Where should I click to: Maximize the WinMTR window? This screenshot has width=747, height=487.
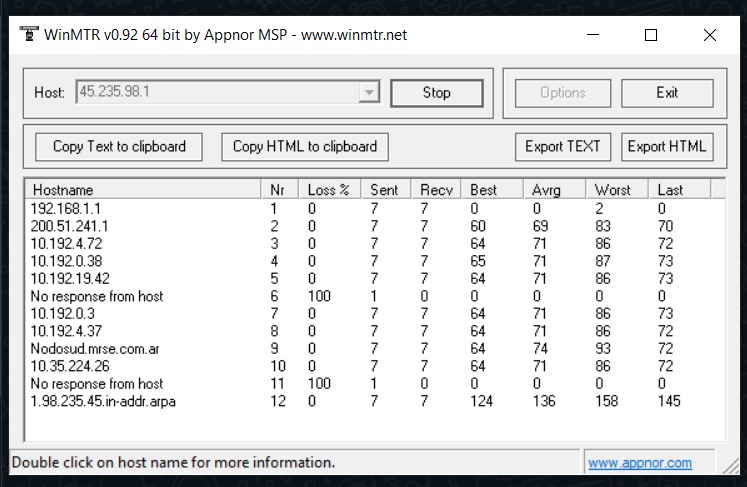pos(651,35)
